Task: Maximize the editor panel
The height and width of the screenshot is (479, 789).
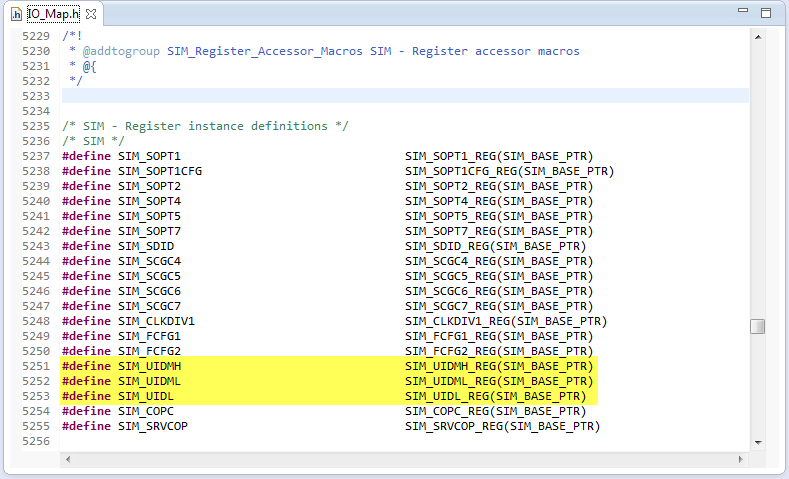Action: click(765, 14)
